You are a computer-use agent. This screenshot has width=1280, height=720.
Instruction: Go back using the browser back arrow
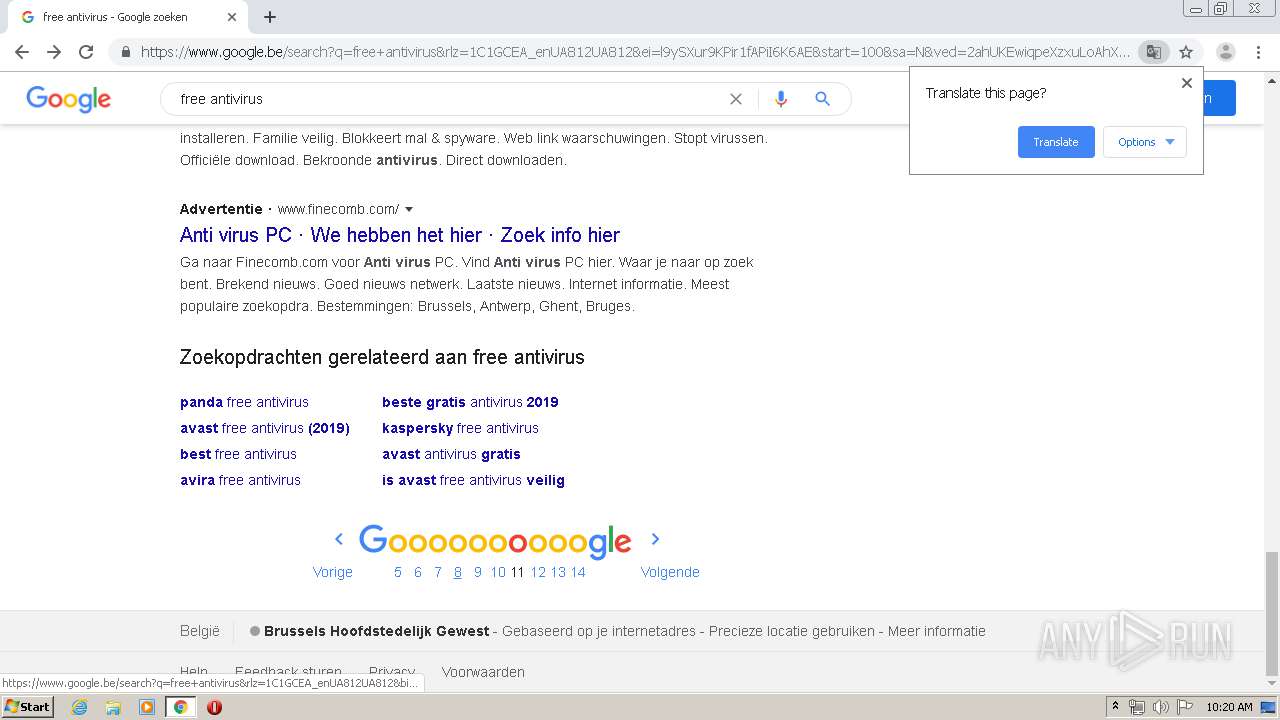point(22,52)
